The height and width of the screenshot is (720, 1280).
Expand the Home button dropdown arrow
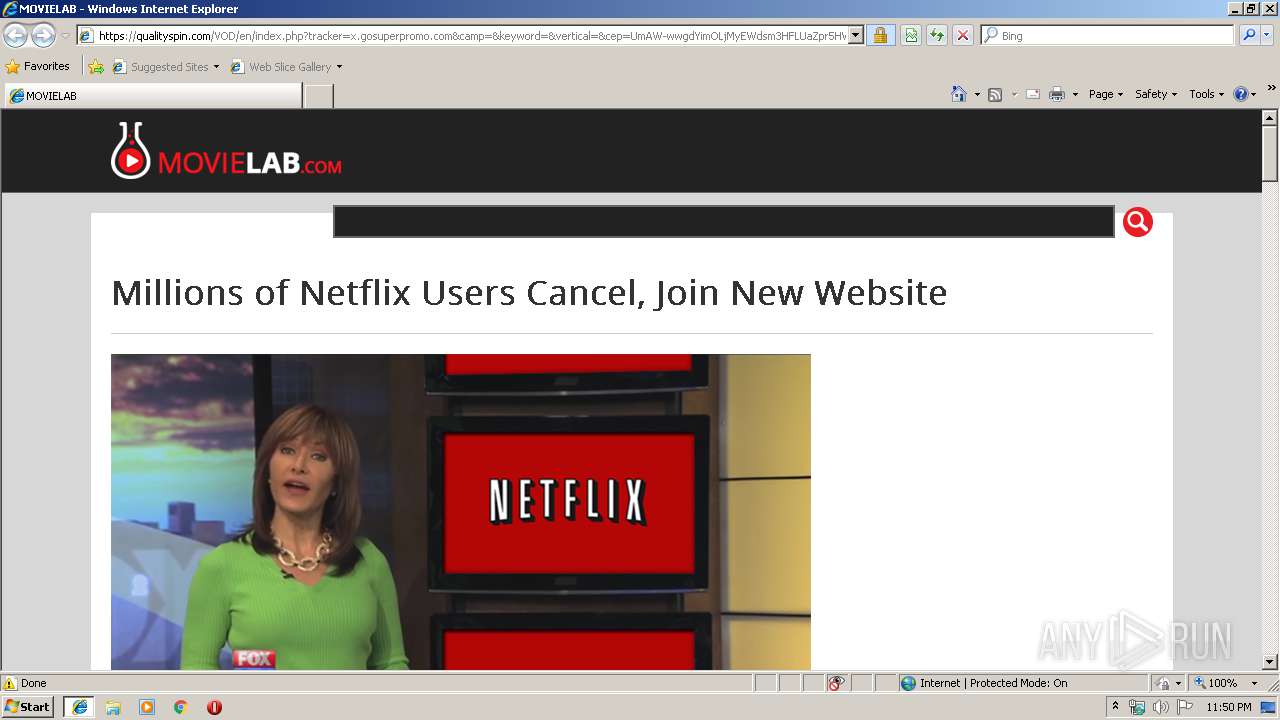[977, 94]
